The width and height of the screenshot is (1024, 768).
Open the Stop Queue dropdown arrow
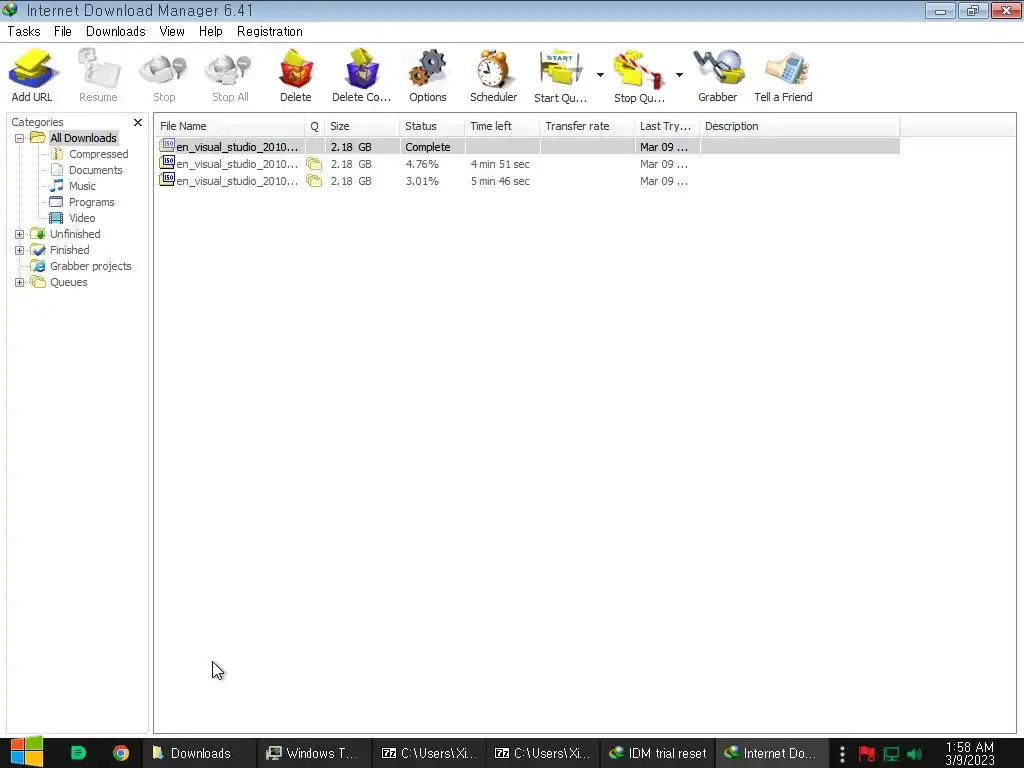pos(679,75)
